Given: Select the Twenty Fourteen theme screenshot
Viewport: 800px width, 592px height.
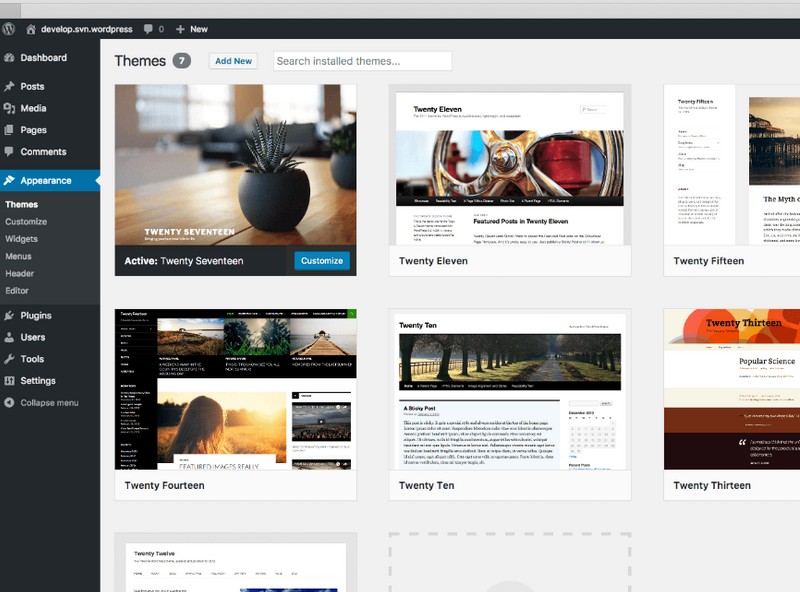Looking at the screenshot, I should 236,389.
